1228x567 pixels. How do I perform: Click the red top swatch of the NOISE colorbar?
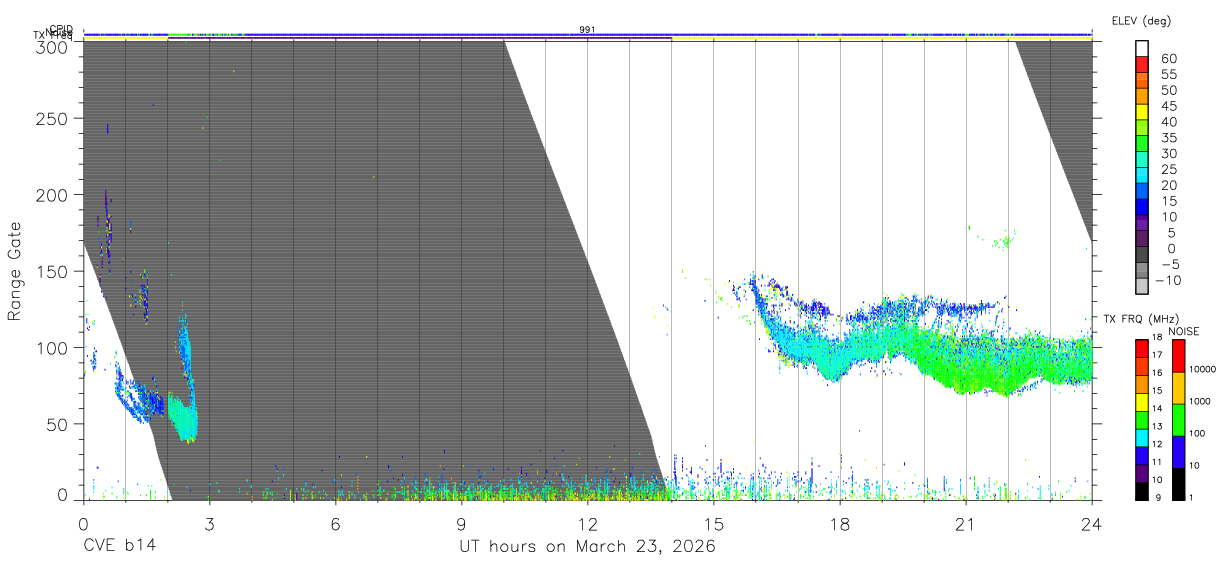(1177, 356)
